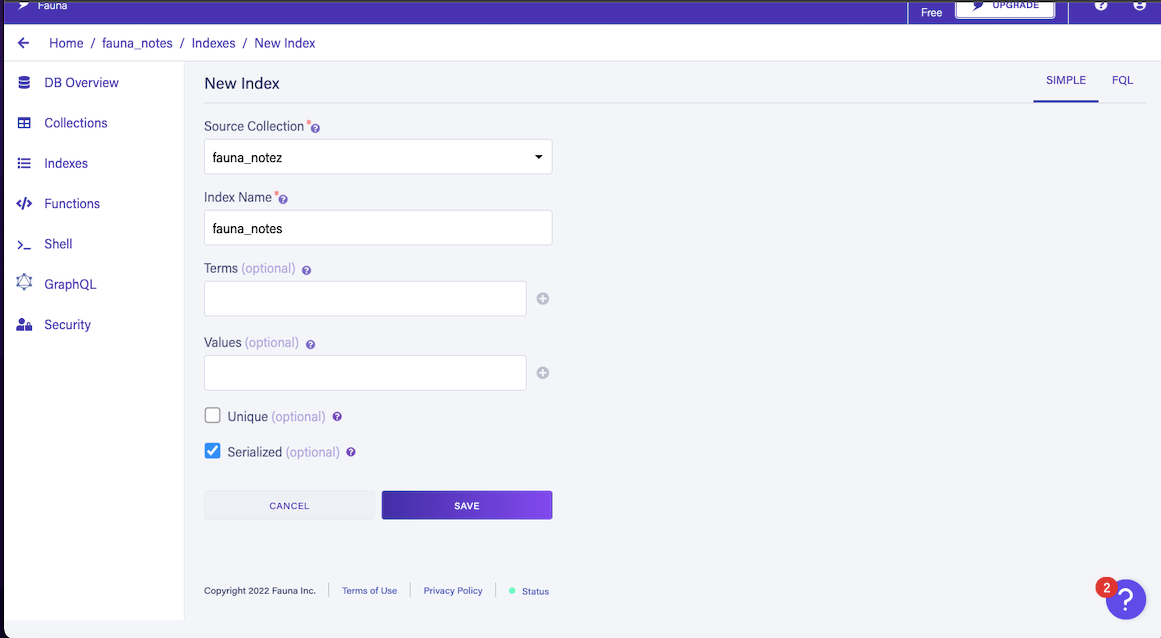The width and height of the screenshot is (1161, 638).
Task: Add another Terms field with plus icon
Action: click(543, 298)
